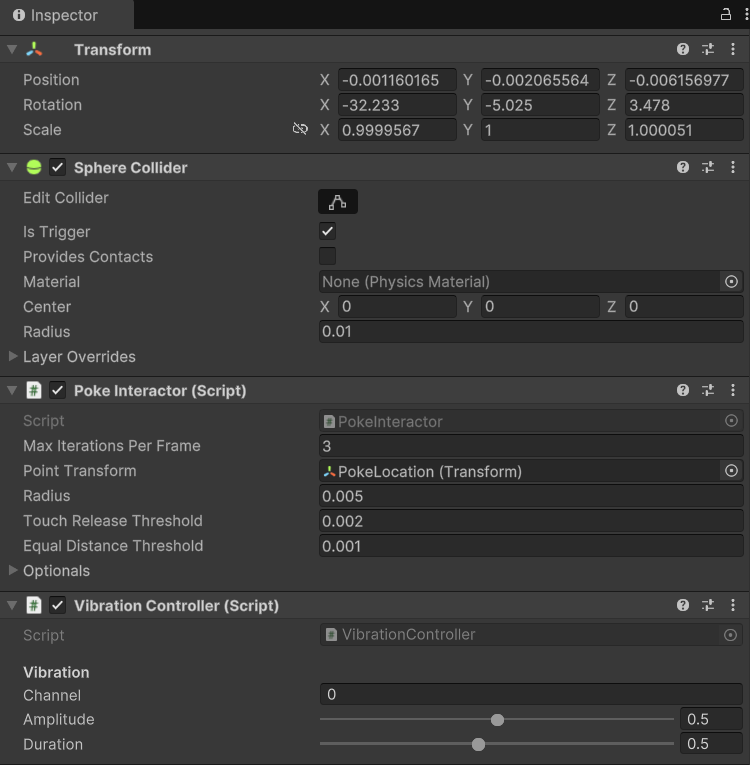Open Transform presets icon
Viewport: 750px width, 765px height.
[708, 49]
